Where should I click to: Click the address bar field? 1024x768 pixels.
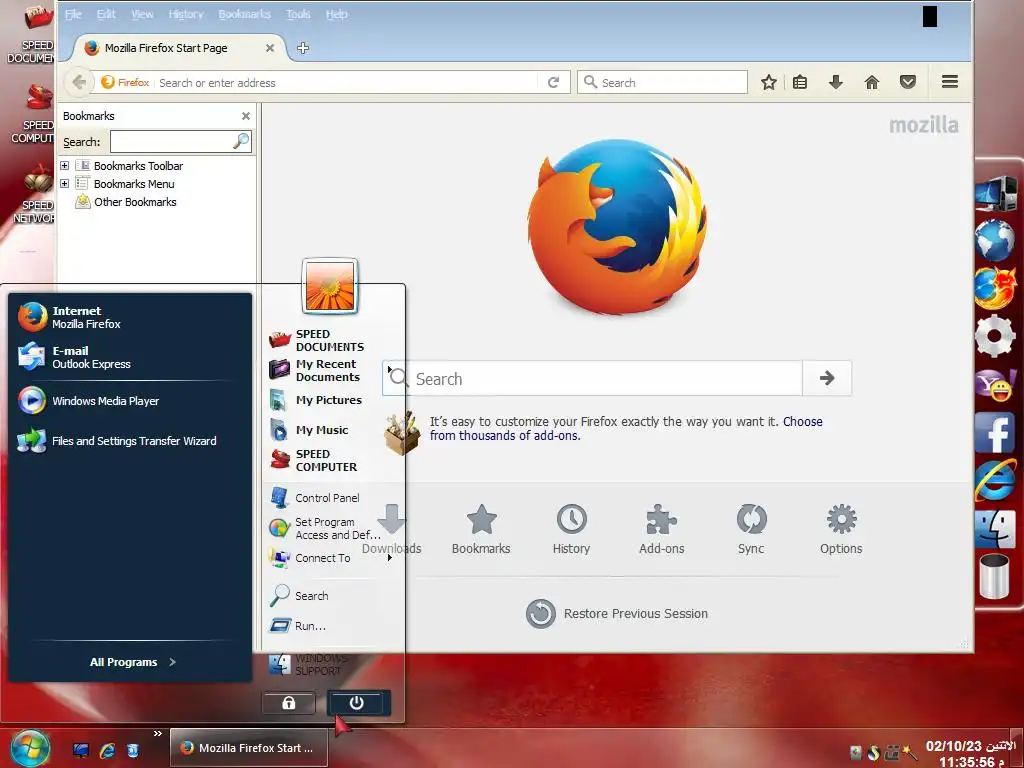(x=346, y=83)
